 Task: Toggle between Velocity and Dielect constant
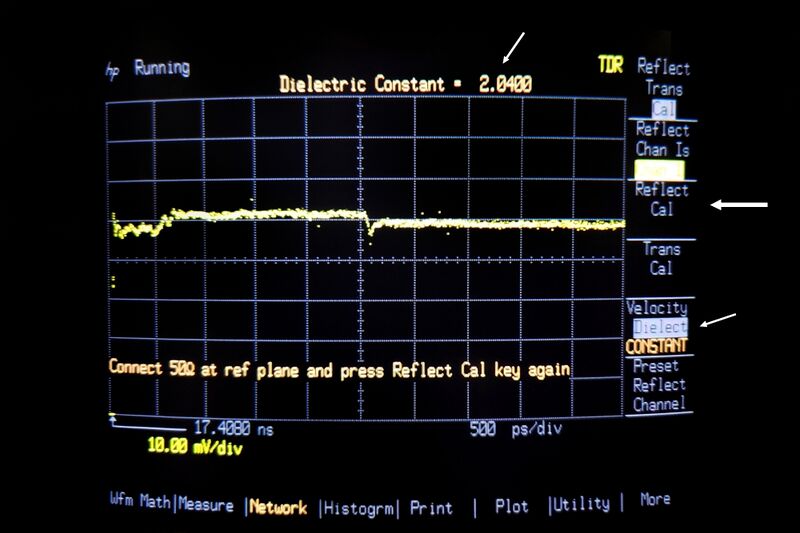658,327
